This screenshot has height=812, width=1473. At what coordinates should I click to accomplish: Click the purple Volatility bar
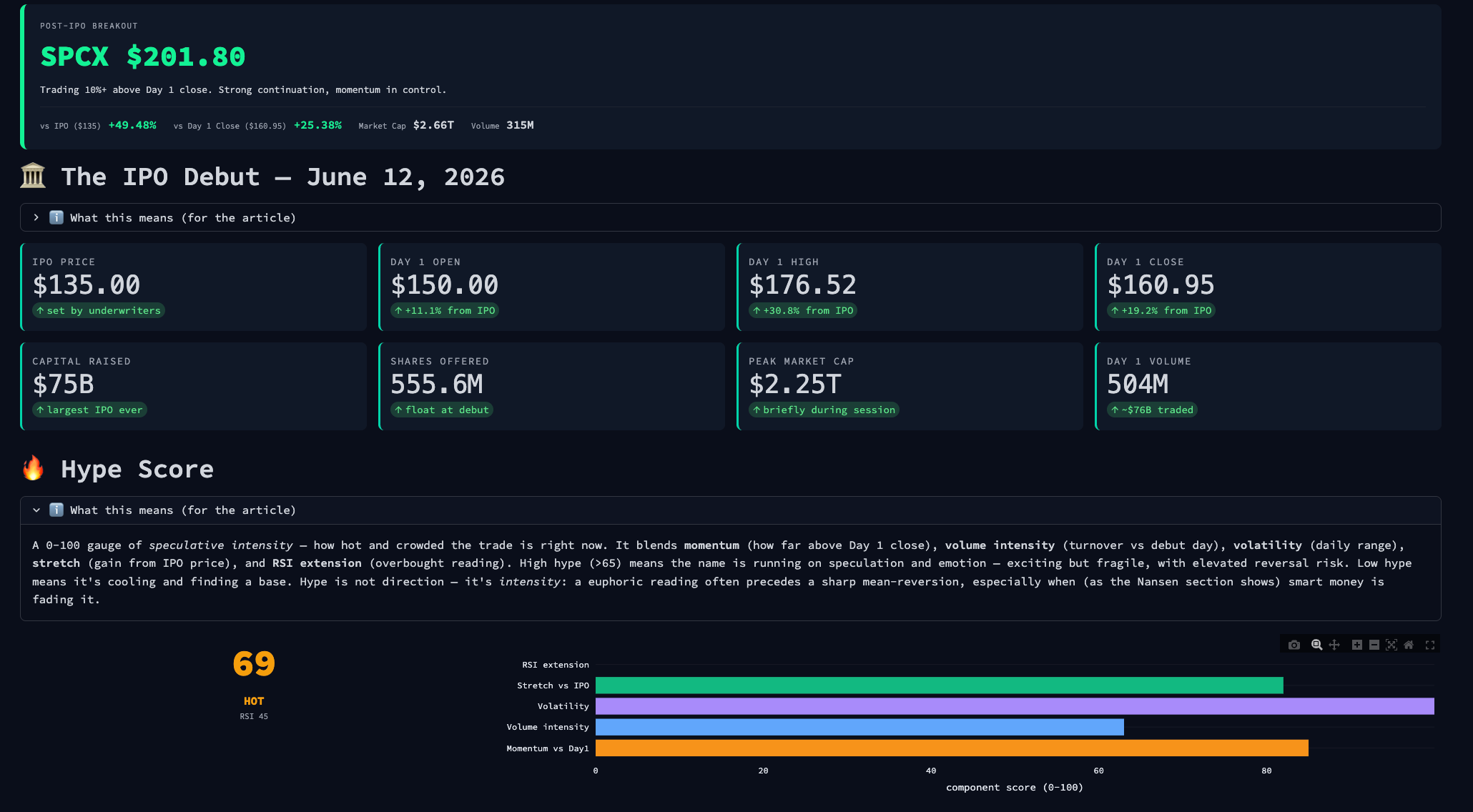[1015, 706]
